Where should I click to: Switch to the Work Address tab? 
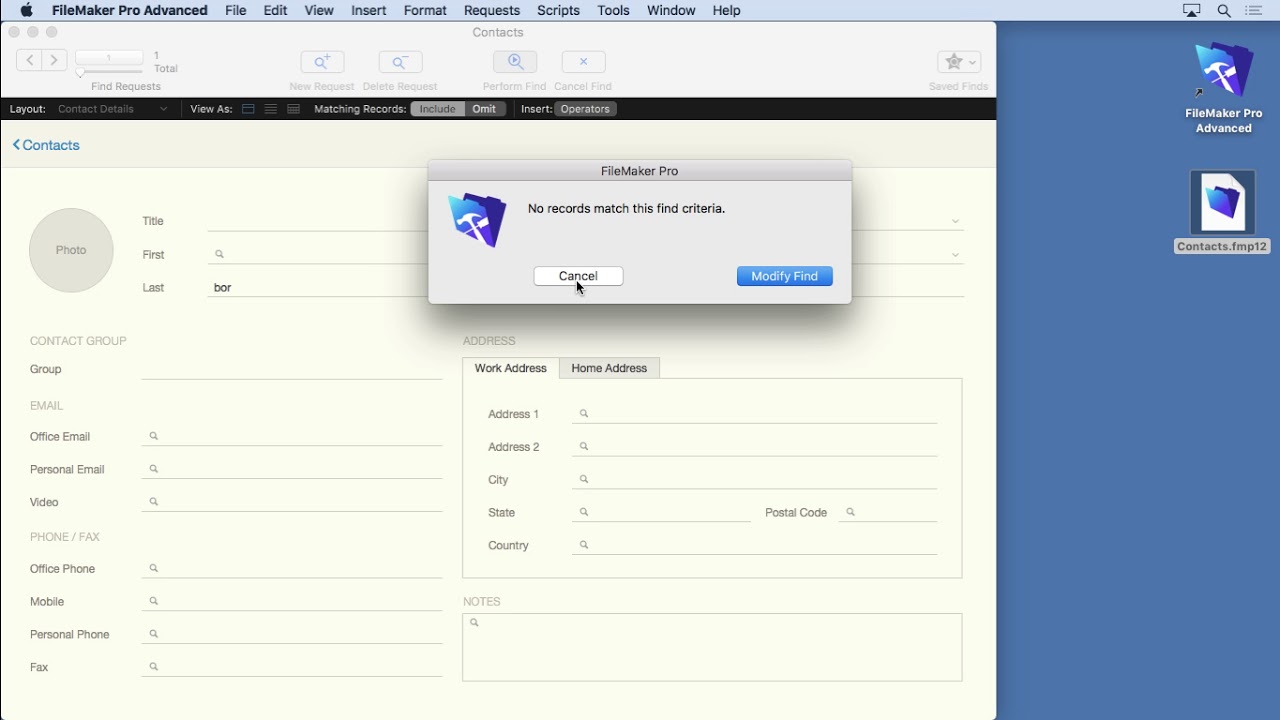point(511,368)
